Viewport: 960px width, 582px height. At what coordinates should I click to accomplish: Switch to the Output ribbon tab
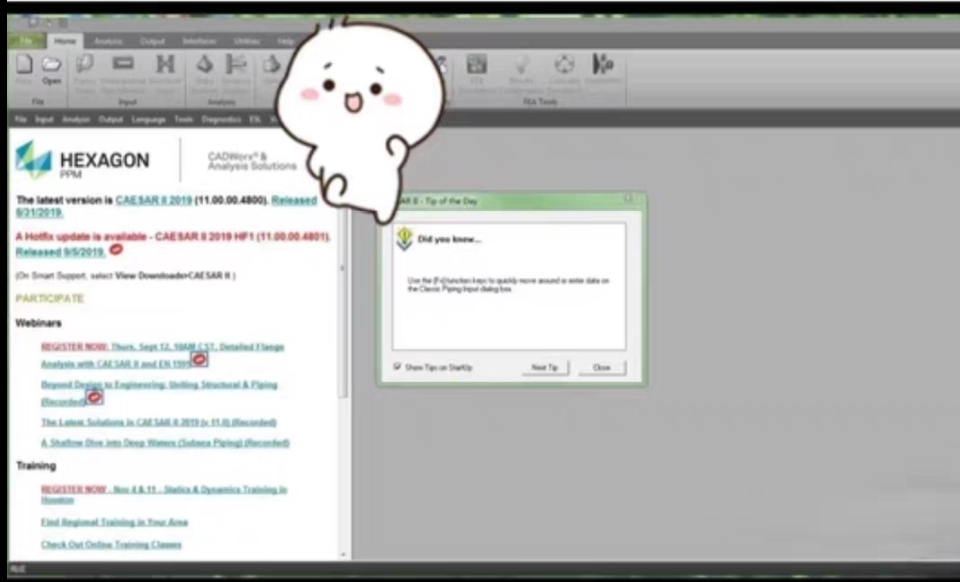point(152,41)
